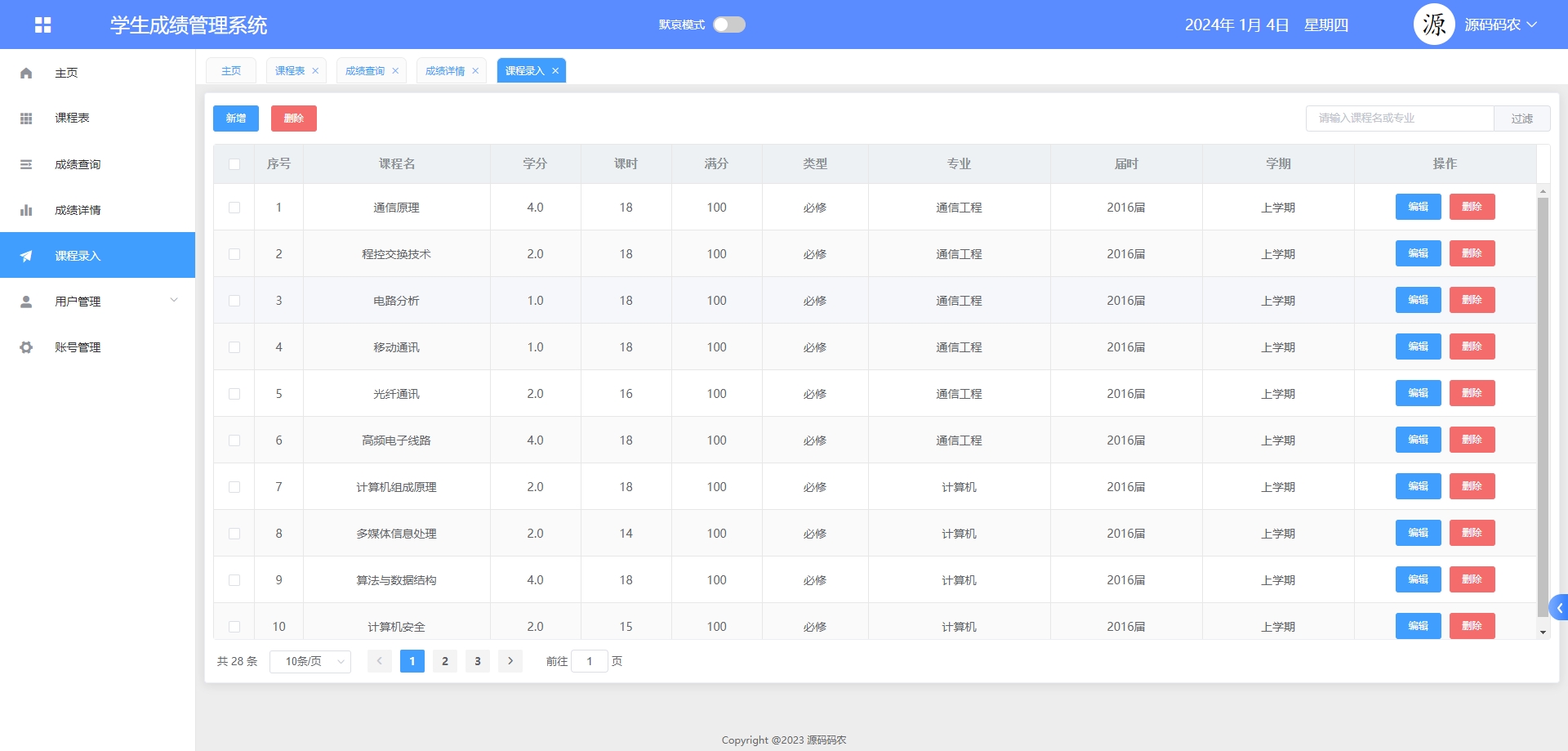Click the 用户管理 person icon
The image size is (1568, 751).
(26, 302)
